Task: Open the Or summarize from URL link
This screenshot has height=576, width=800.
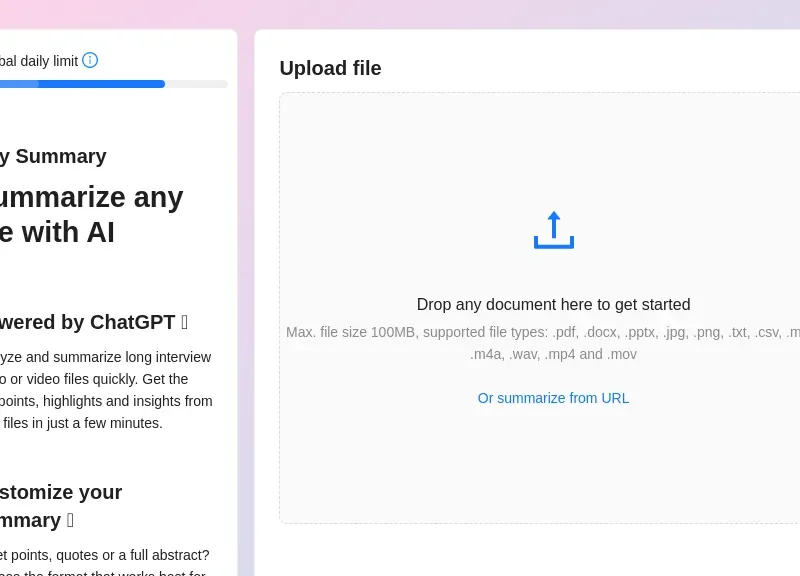Action: pyautogui.click(x=553, y=398)
